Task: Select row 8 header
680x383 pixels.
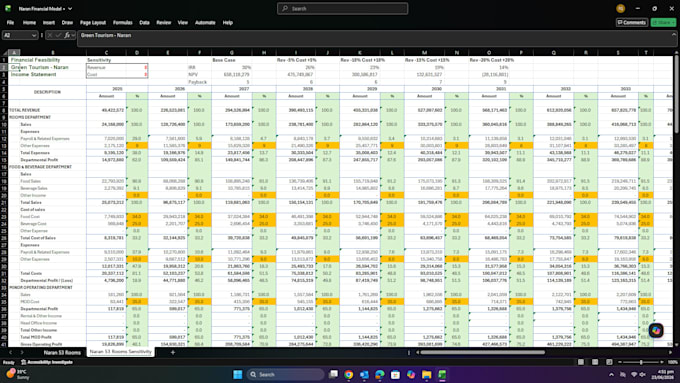Action: pyautogui.click(x=4, y=110)
